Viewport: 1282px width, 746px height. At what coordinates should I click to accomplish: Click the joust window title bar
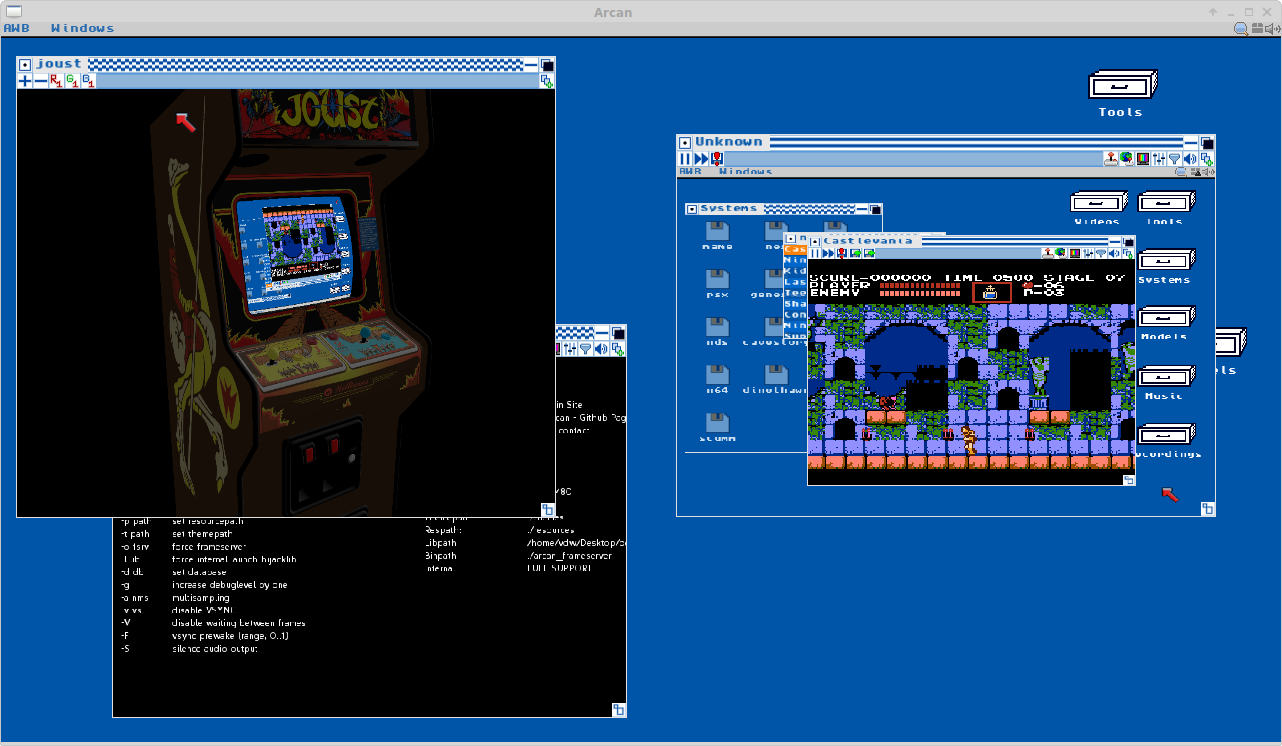click(x=285, y=64)
